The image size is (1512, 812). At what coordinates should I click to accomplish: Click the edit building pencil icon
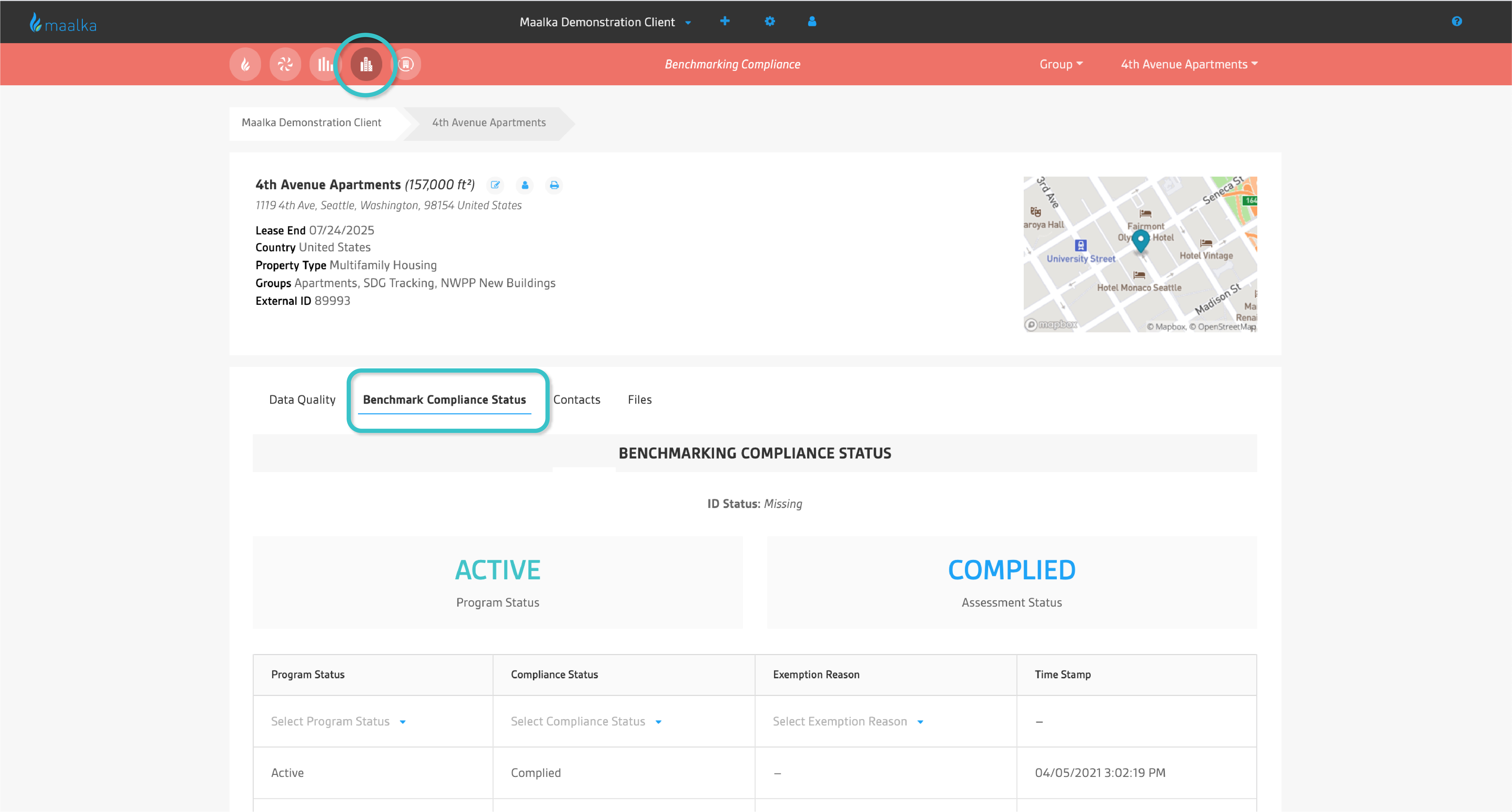[495, 185]
